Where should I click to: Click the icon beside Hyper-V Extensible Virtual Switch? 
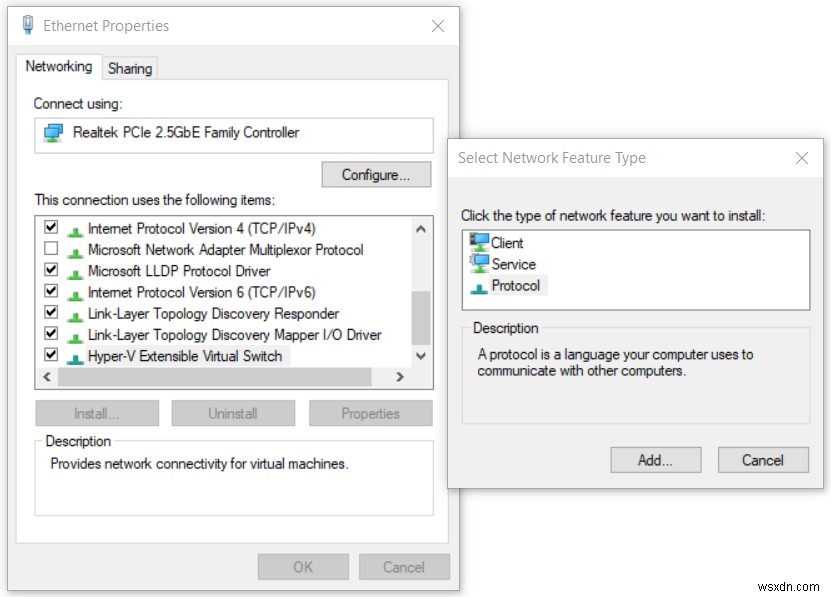[x=75, y=358]
